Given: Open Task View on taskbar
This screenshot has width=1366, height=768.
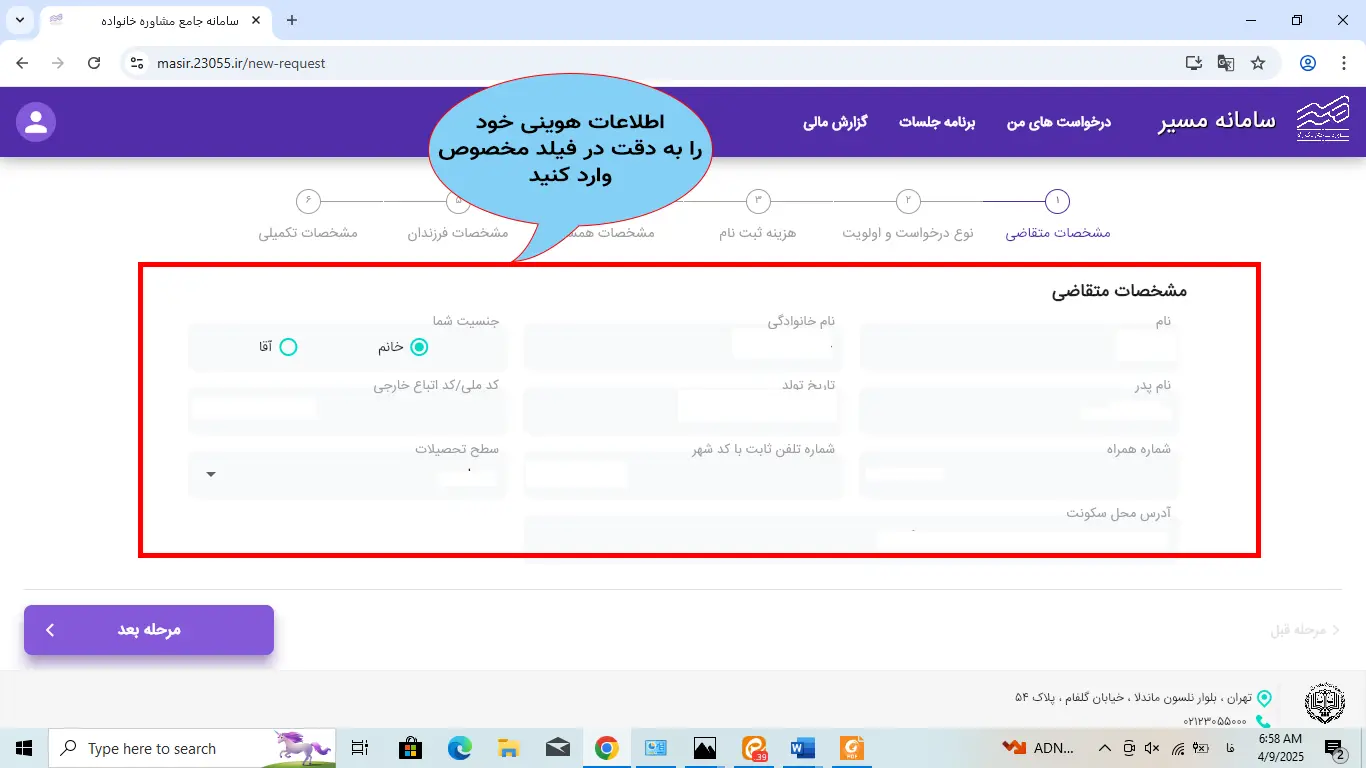Looking at the screenshot, I should [x=360, y=748].
